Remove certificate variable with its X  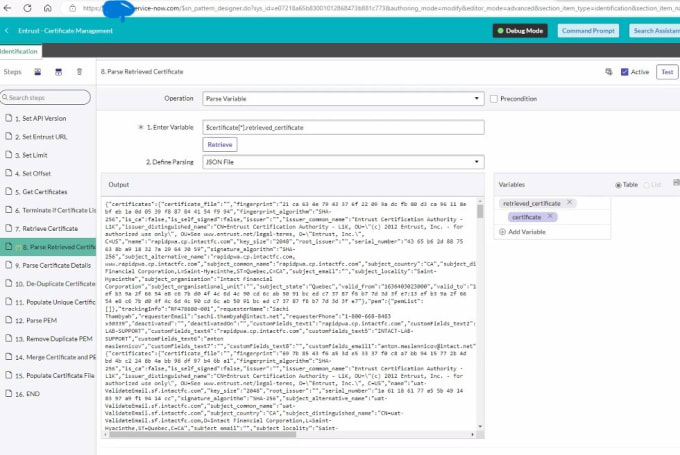pos(550,216)
